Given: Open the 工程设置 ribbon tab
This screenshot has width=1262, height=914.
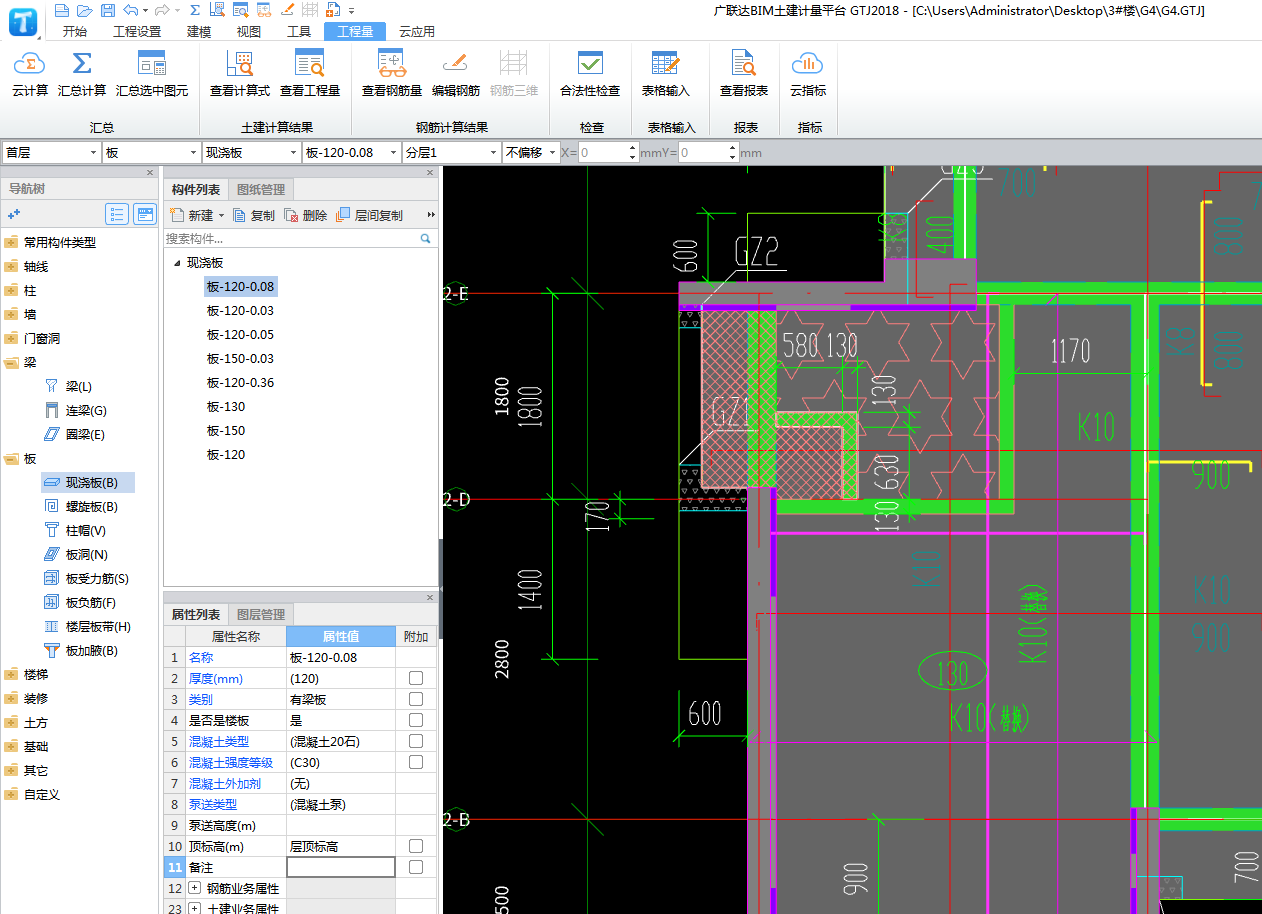Looking at the screenshot, I should (137, 31).
